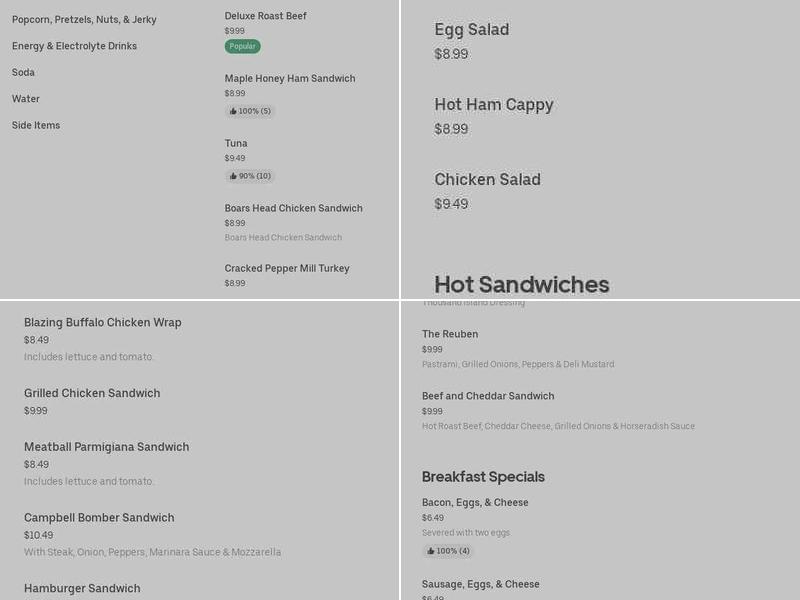Open the Soda category
Image resolution: width=800 pixels, height=600 pixels.
click(x=23, y=72)
